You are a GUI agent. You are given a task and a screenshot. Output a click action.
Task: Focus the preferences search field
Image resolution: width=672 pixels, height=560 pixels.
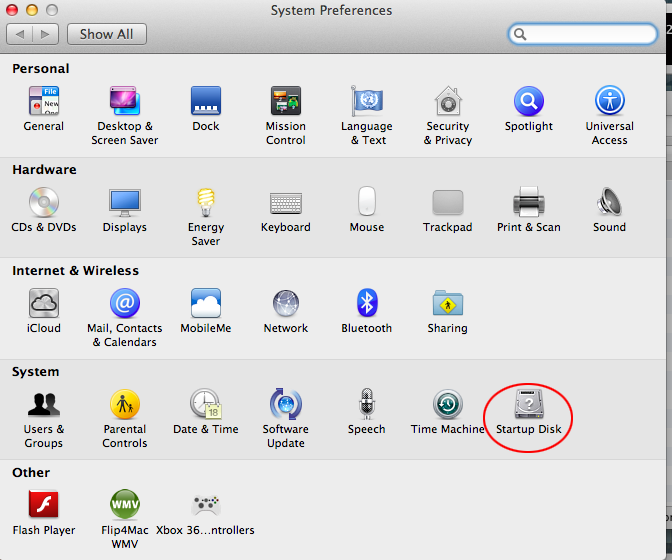582,34
